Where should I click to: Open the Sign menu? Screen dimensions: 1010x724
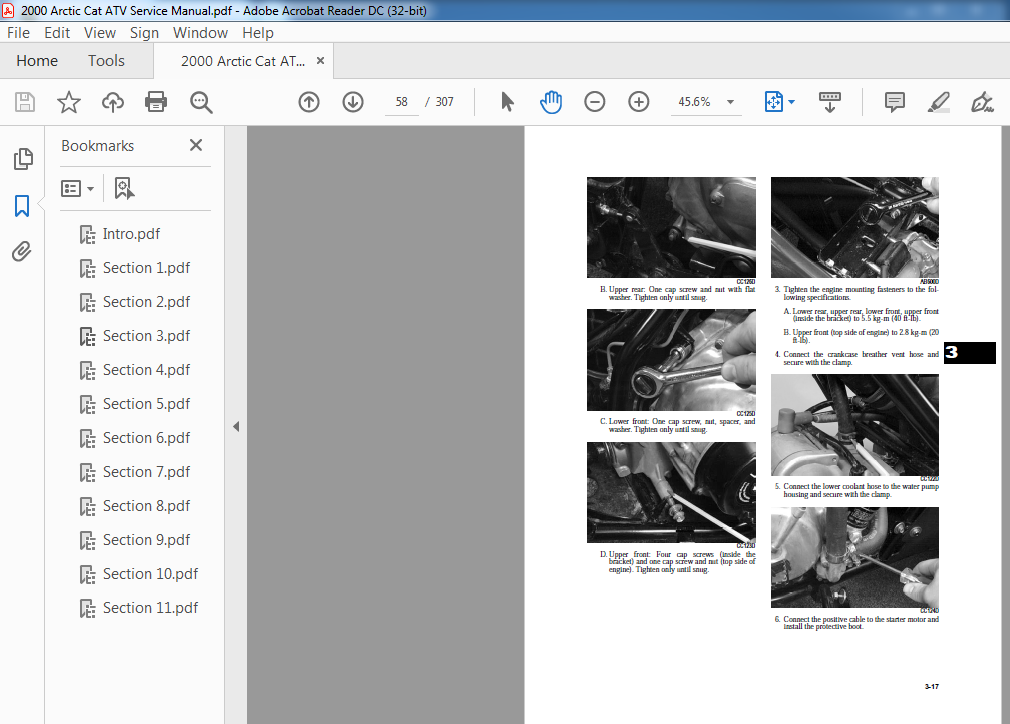[x=144, y=33]
